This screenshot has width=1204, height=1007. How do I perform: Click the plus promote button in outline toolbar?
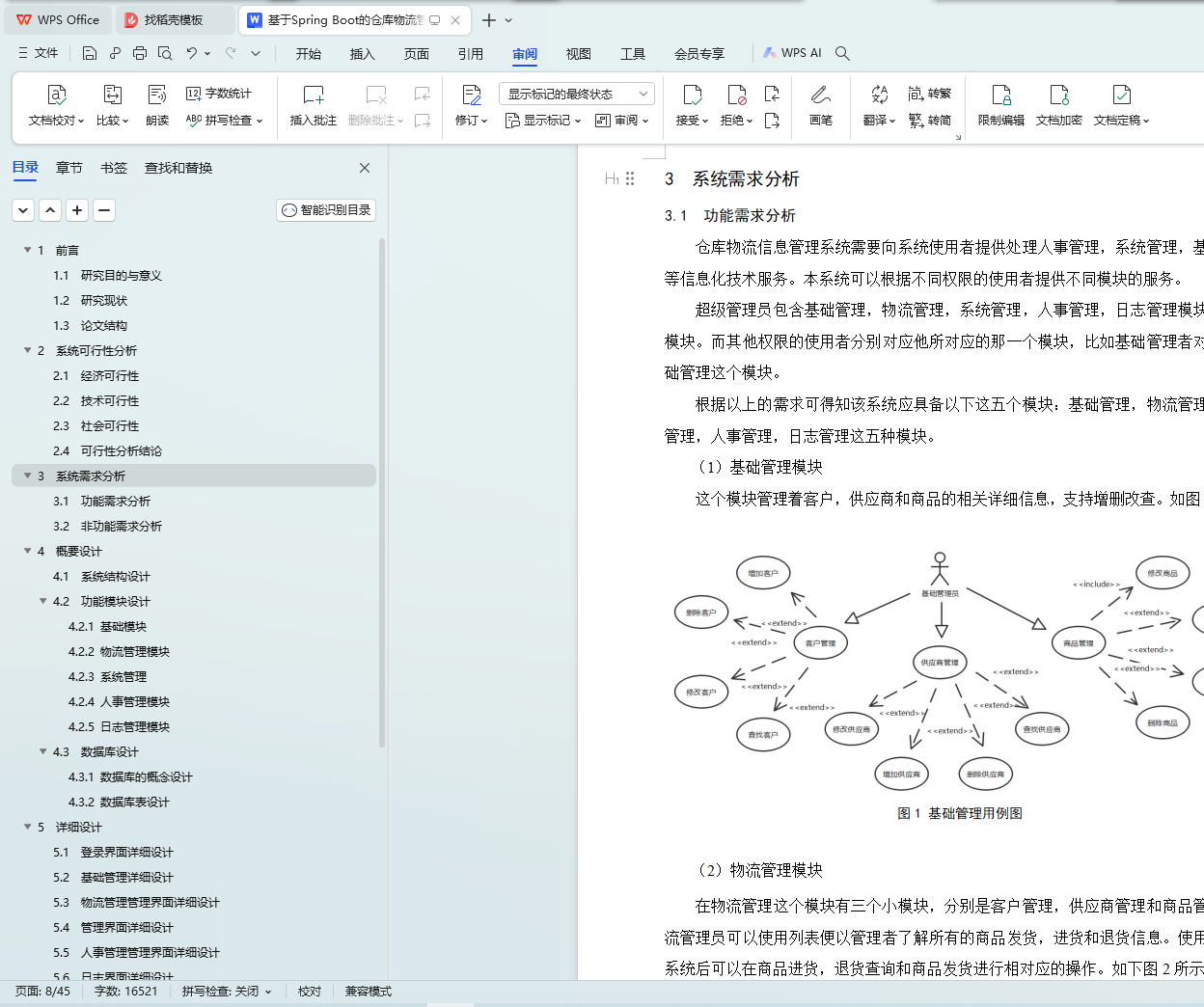77,210
